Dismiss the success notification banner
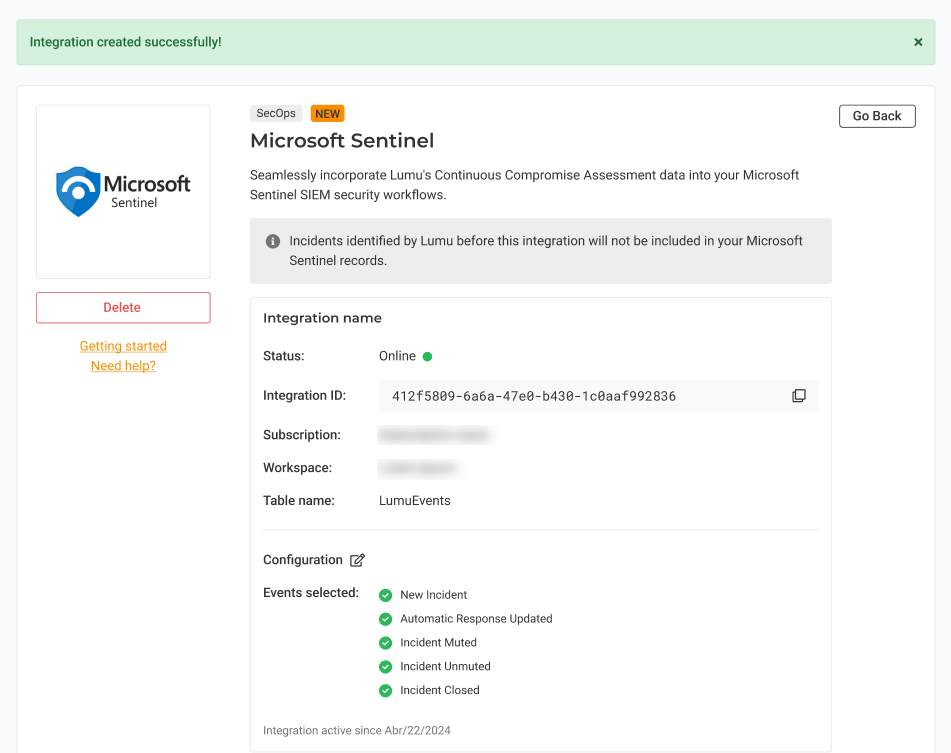 (918, 42)
